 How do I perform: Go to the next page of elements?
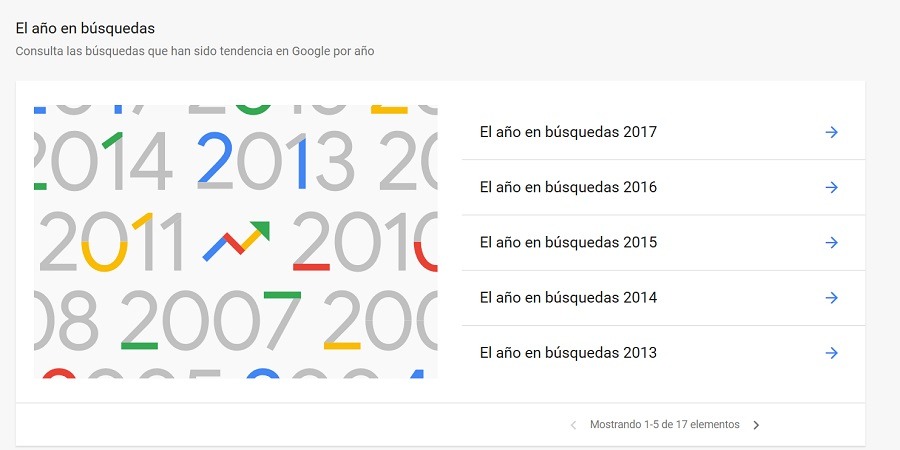[756, 425]
